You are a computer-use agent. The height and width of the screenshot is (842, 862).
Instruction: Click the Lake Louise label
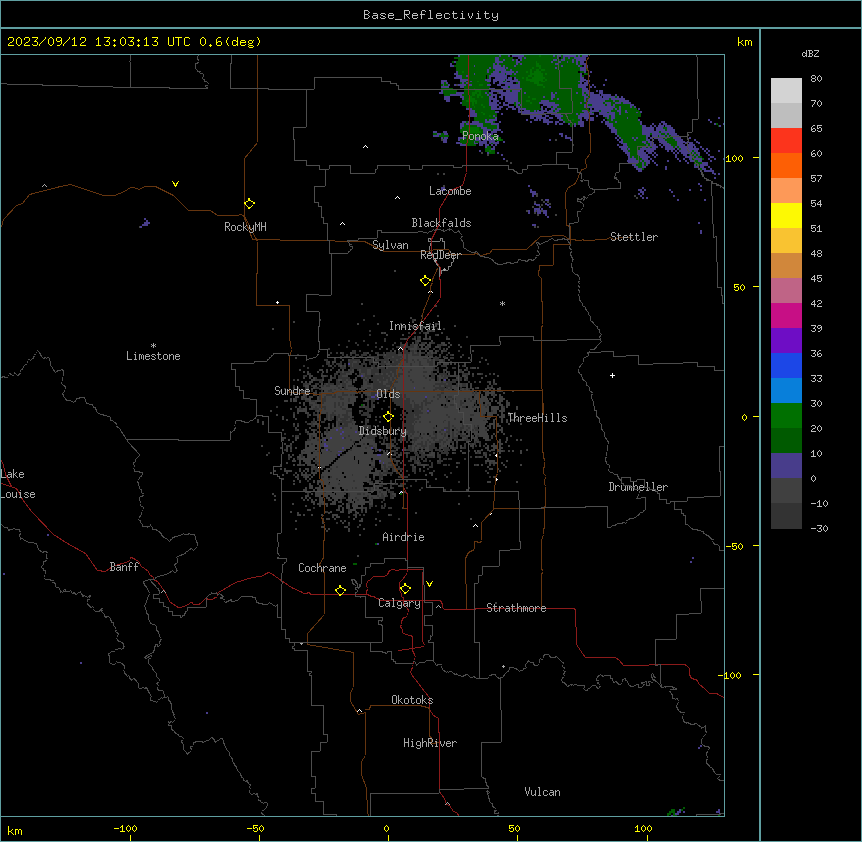tap(18, 484)
